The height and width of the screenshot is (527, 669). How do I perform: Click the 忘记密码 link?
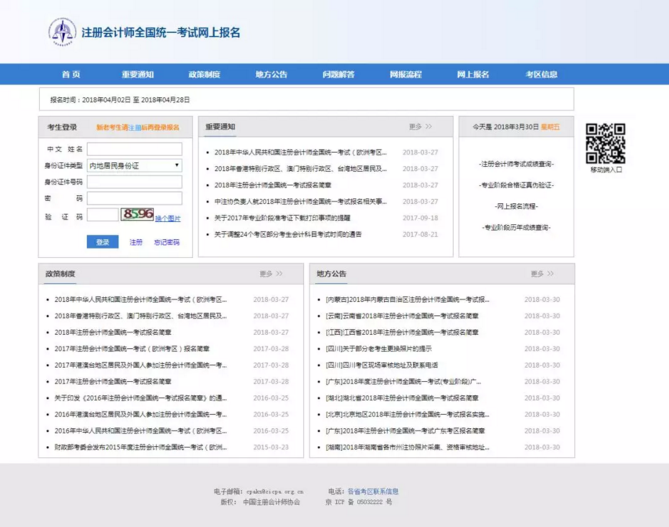(167, 242)
